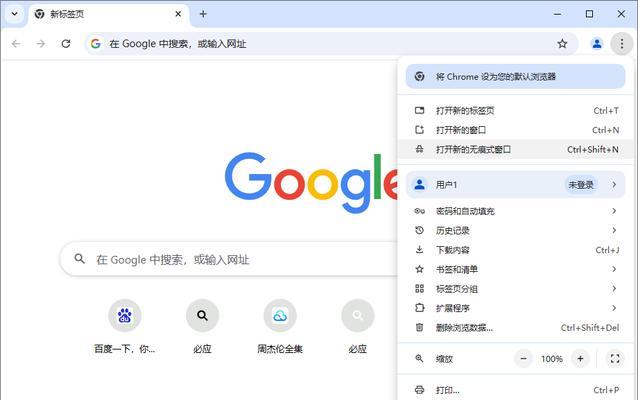Go back to previous page
638x400 pixels.
click(x=16, y=44)
